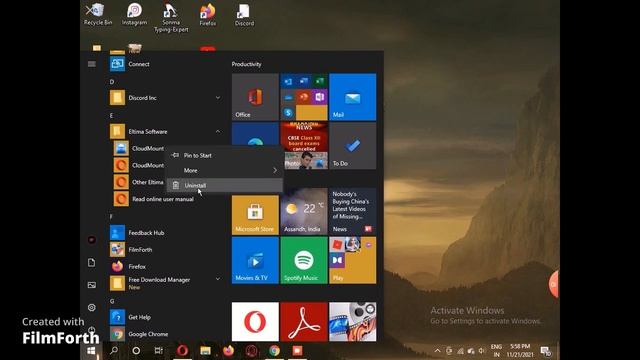Image resolution: width=640 pixels, height=360 pixels.
Task: Show hidden tray icons
Action: (437, 351)
